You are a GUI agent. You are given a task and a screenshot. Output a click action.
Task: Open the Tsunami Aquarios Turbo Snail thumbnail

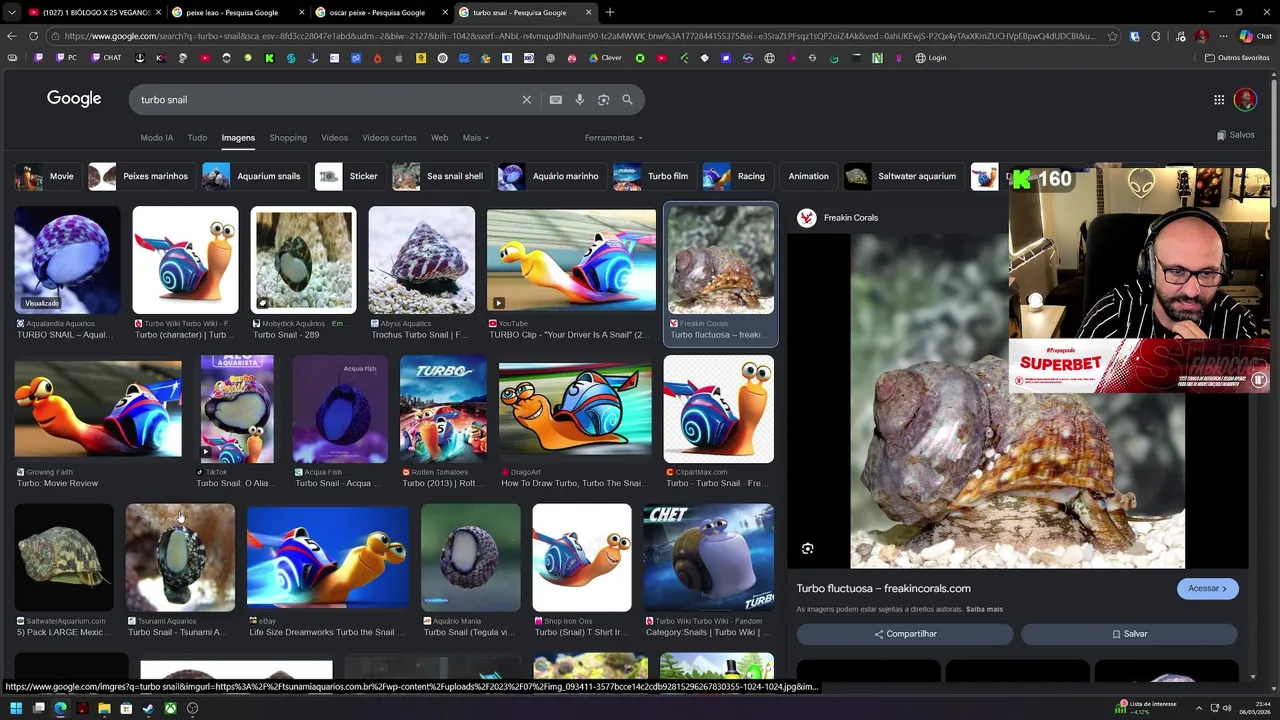coord(180,557)
